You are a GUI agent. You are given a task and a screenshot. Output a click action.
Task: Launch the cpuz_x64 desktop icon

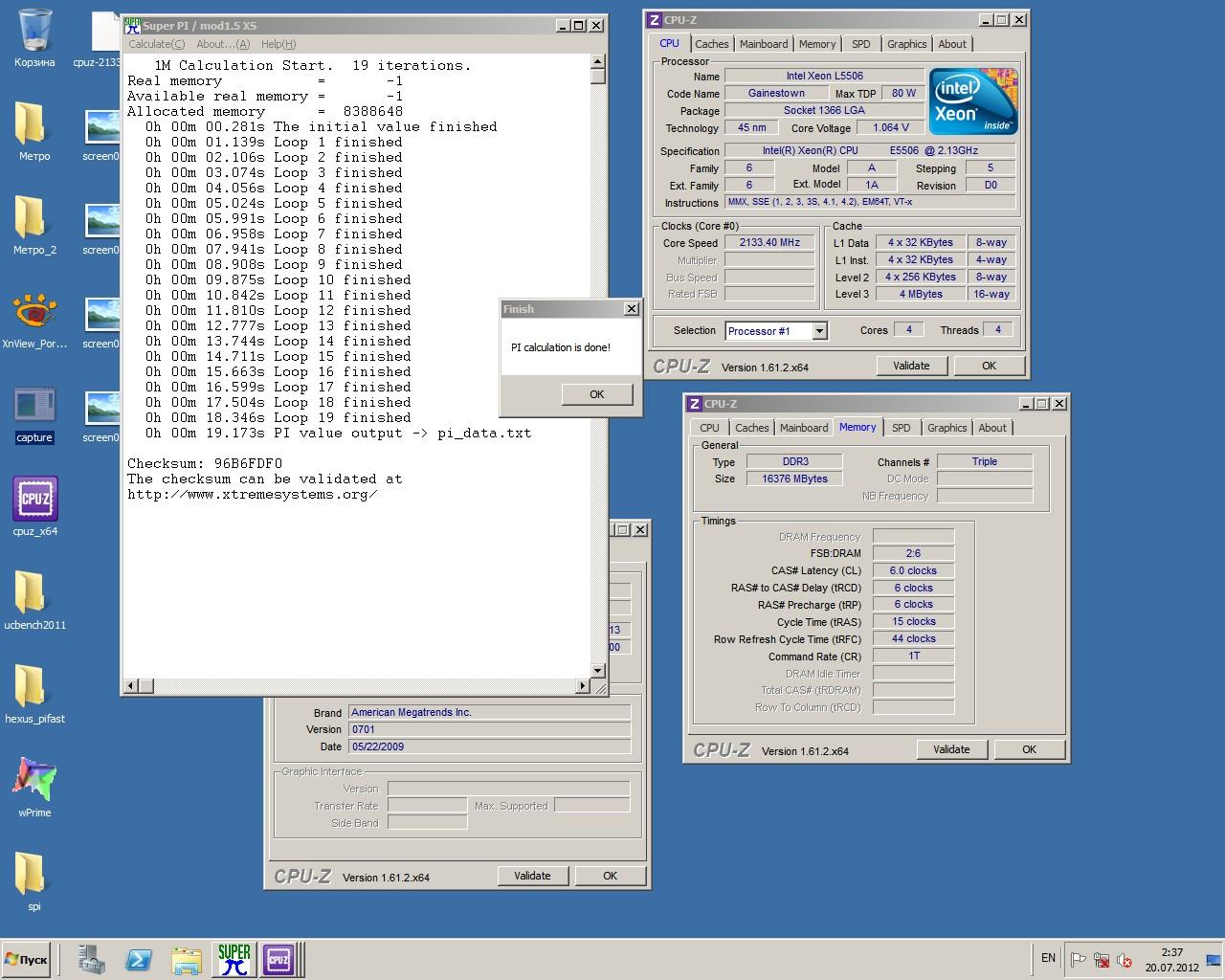tap(35, 507)
